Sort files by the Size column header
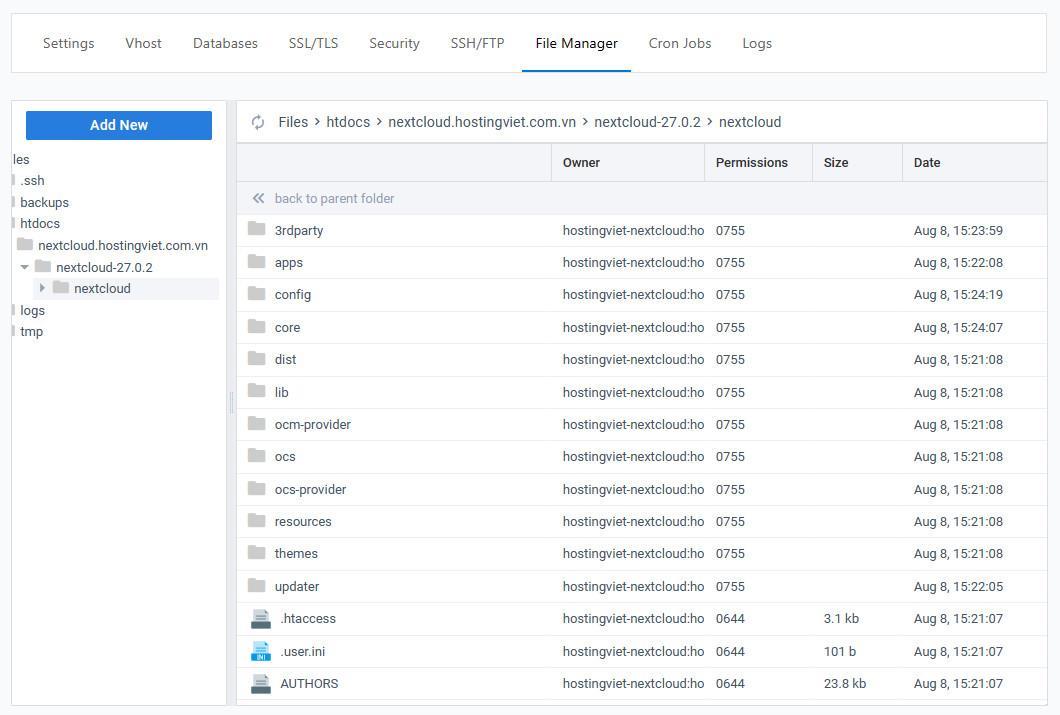Screen dimensions: 1060x715 pos(836,162)
